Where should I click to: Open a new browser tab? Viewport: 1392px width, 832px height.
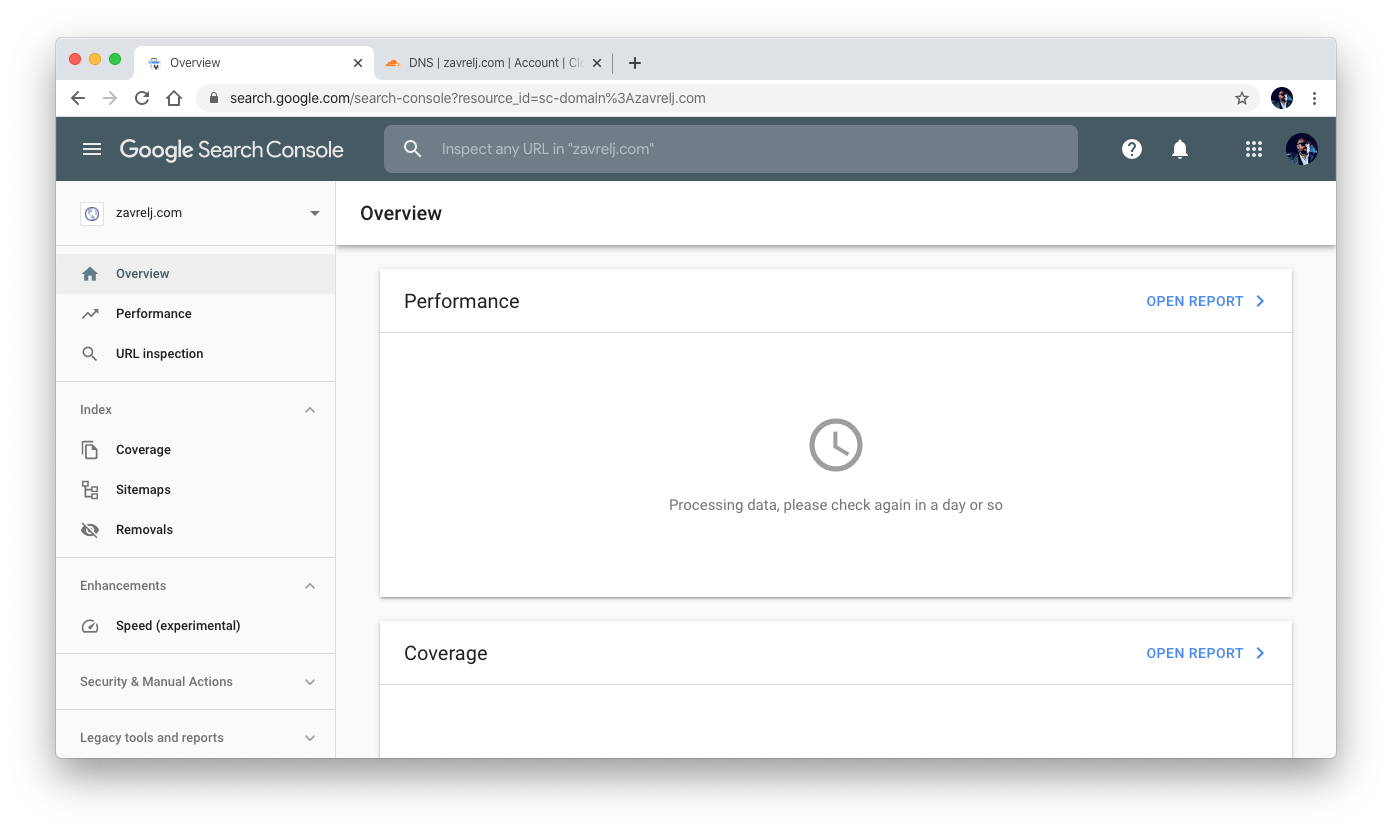[634, 63]
